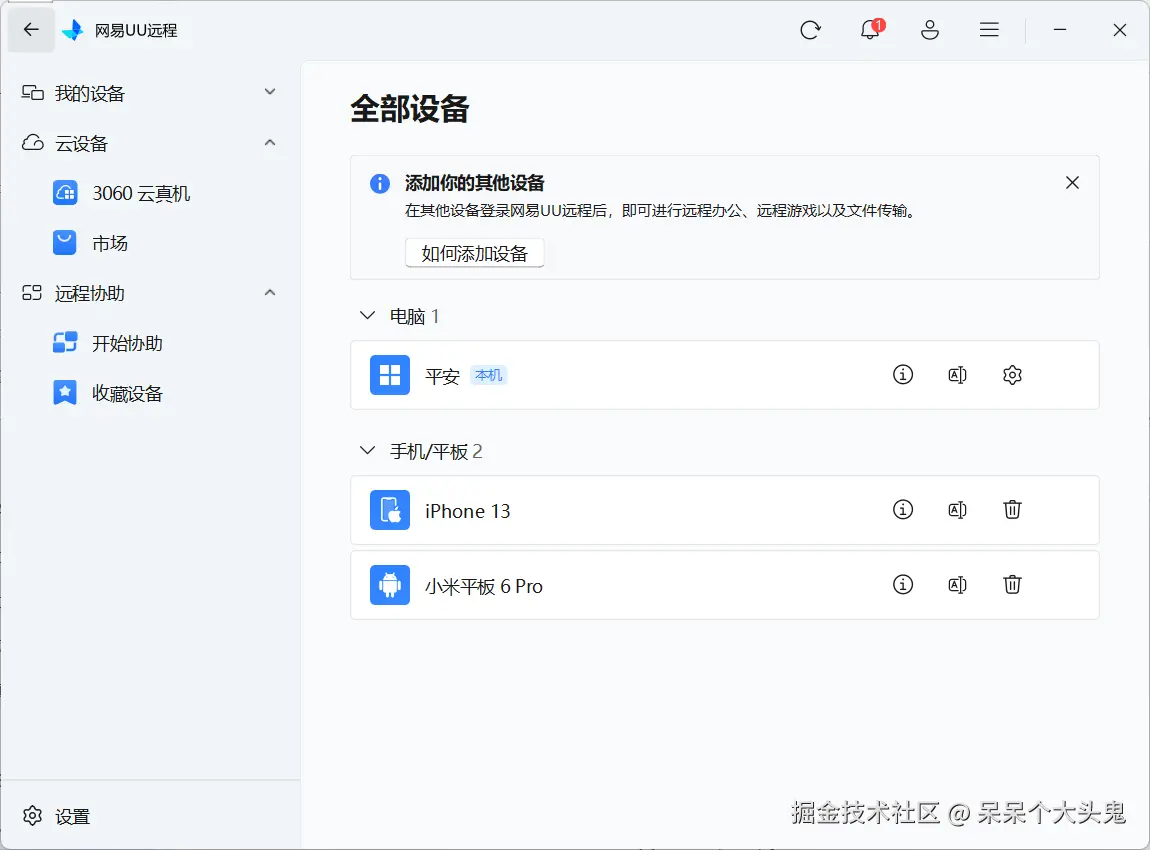Click the 设置 gear icon
The width and height of the screenshot is (1150, 850).
[x=32, y=816]
